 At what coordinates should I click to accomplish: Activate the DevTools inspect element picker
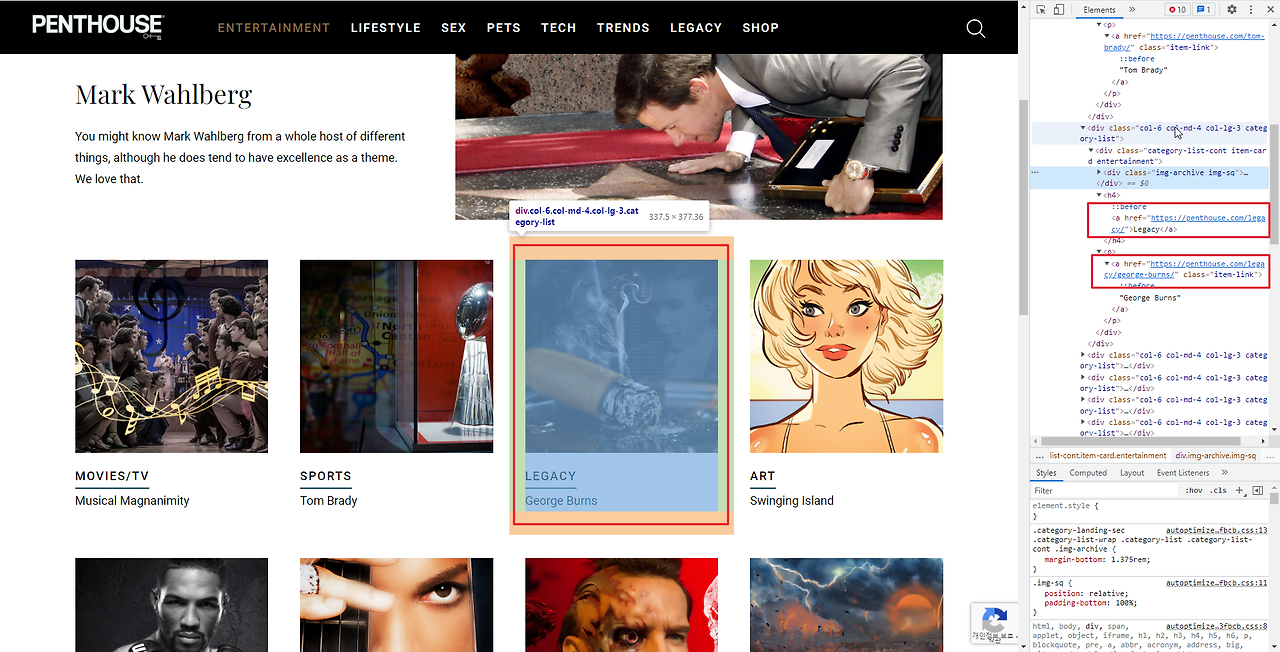(x=1042, y=10)
